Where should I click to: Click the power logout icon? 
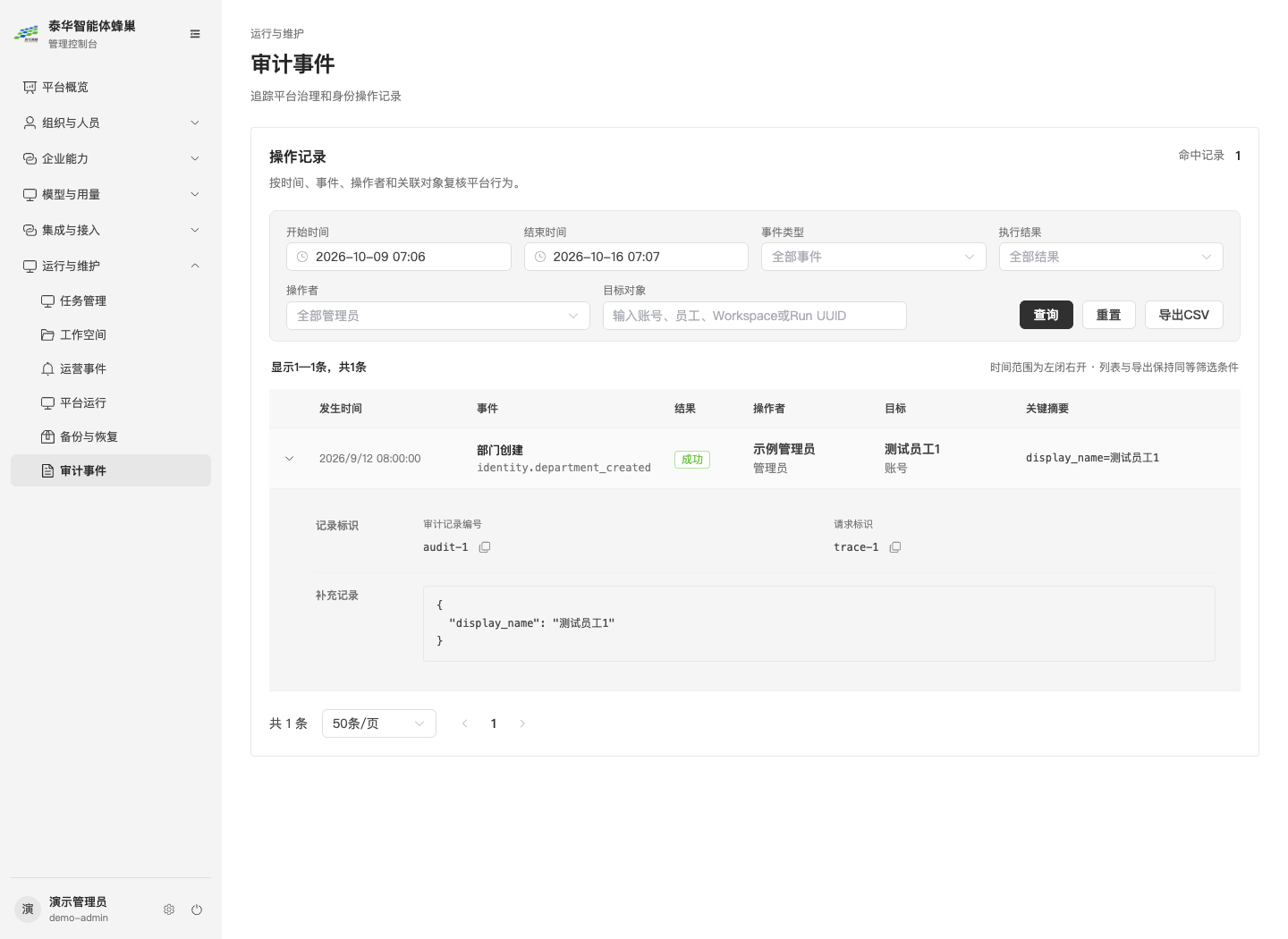(x=197, y=909)
